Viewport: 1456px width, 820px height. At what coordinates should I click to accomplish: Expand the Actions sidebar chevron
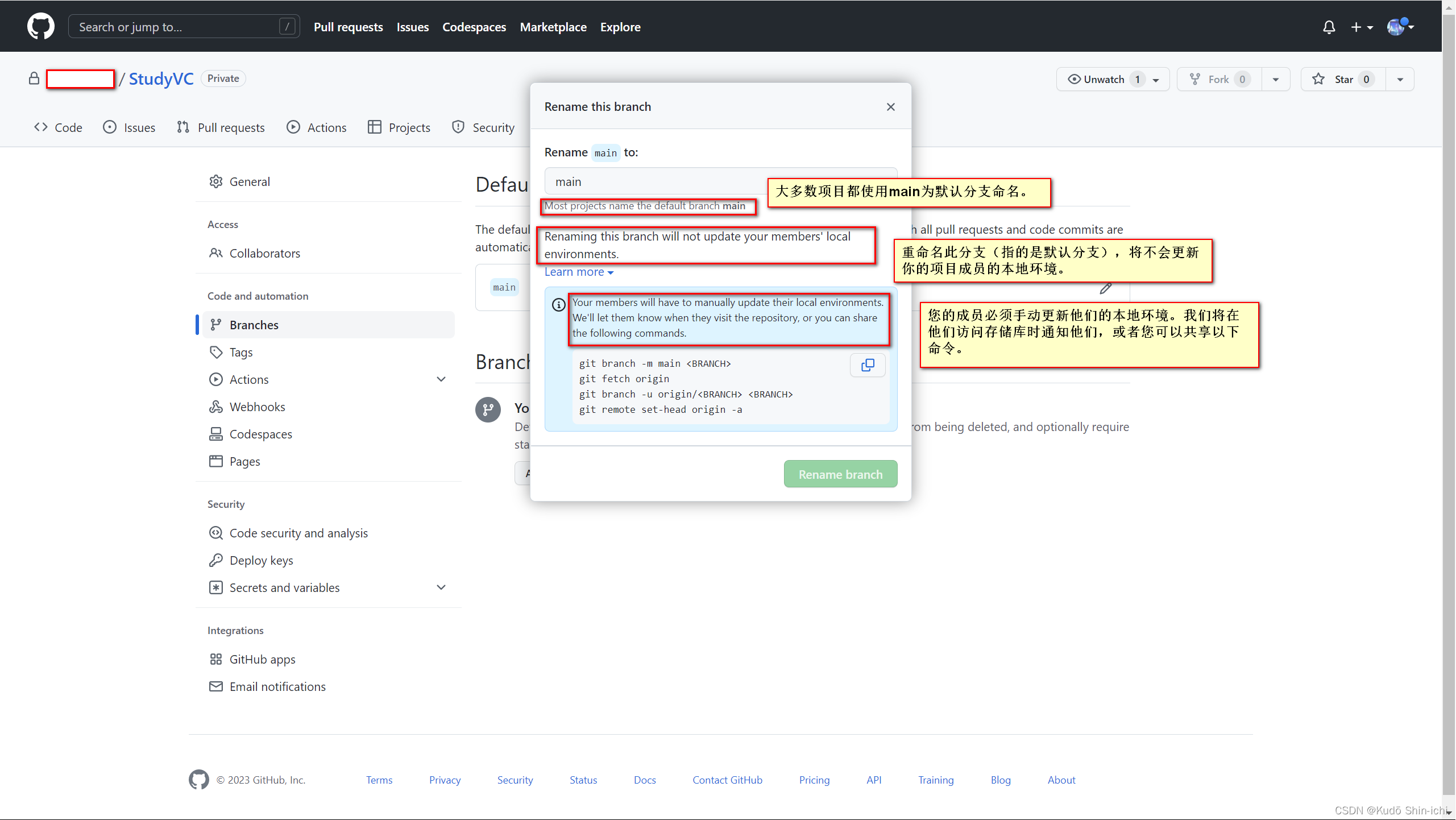coord(441,379)
